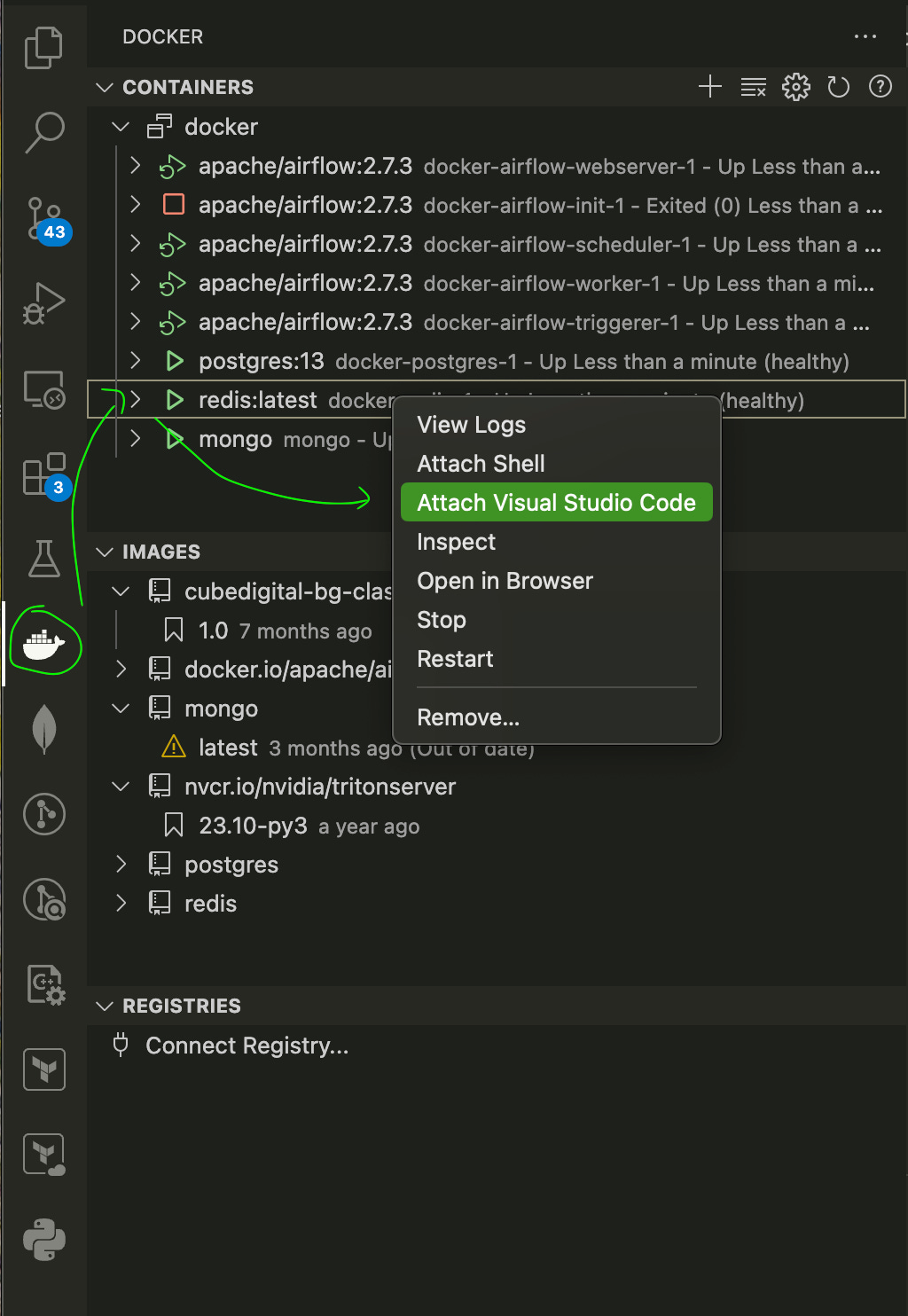
Task: Click the plug icon beside Connect Registry
Action: tap(121, 1045)
